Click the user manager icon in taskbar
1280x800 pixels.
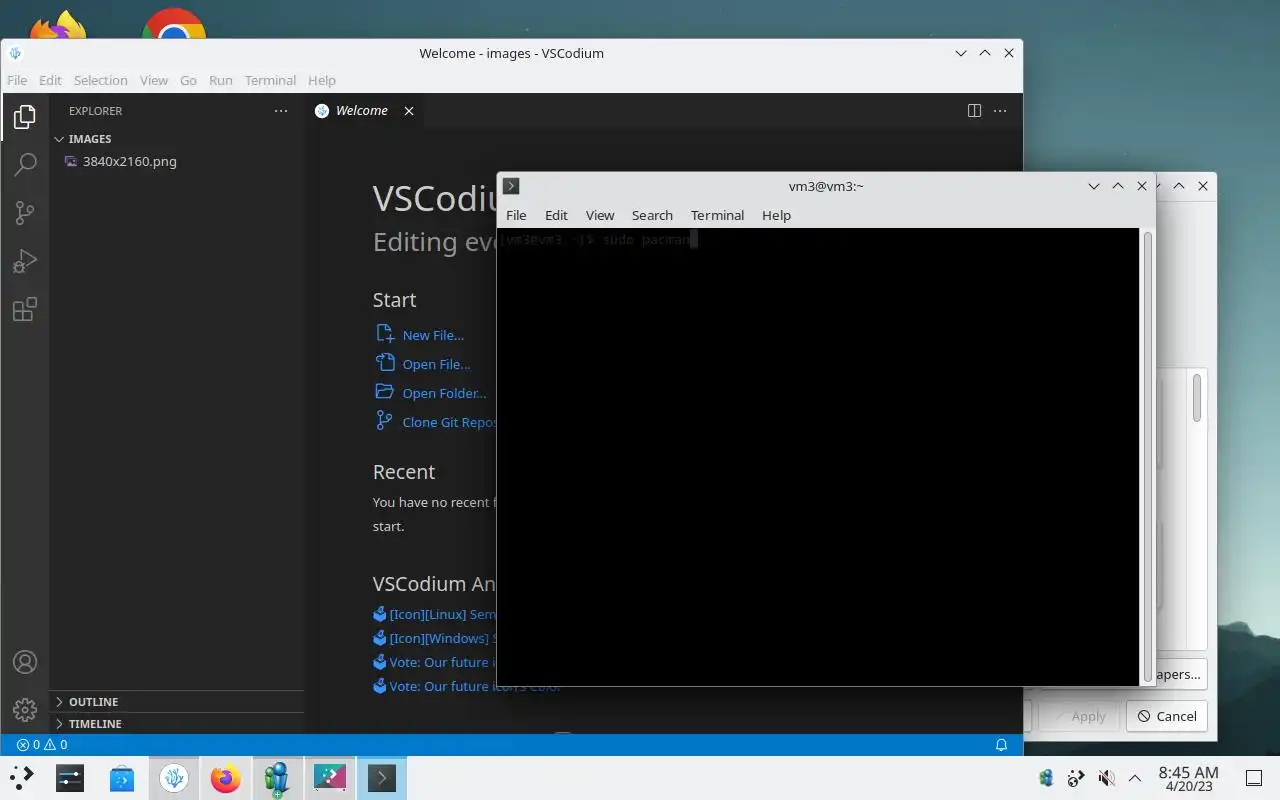pyautogui.click(x=277, y=777)
